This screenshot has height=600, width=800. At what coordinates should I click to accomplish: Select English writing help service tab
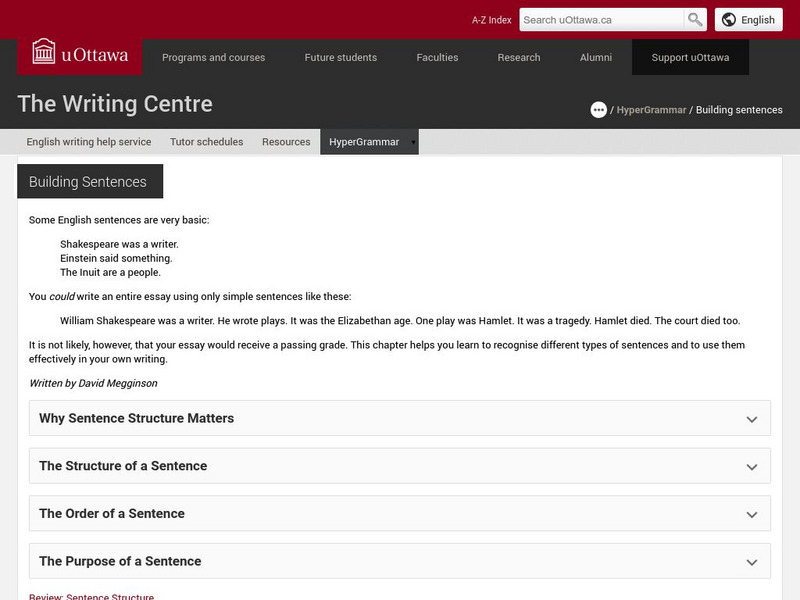pos(89,142)
